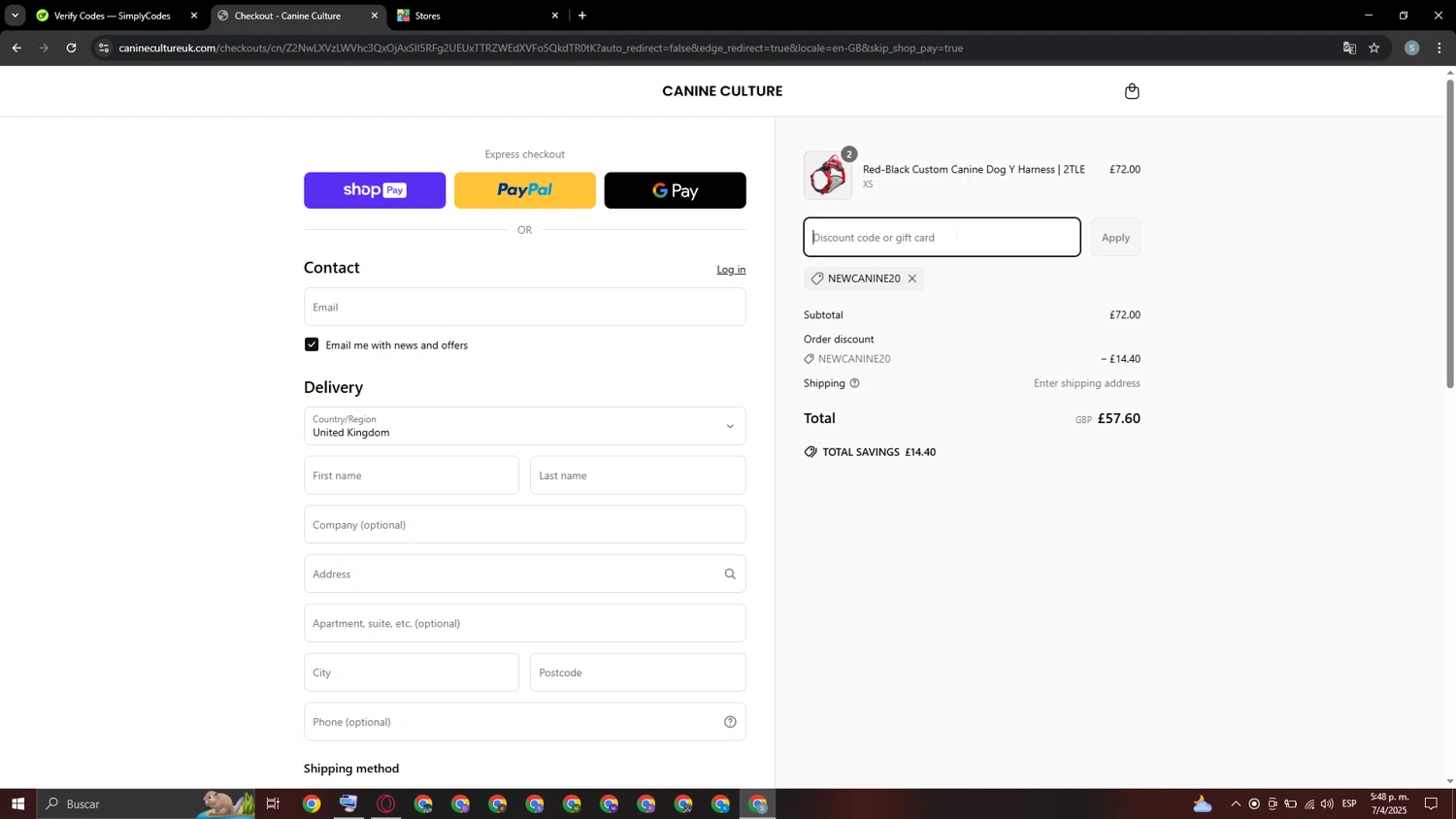Click the First name field
Viewport: 1456px width, 819px height.
(412, 475)
